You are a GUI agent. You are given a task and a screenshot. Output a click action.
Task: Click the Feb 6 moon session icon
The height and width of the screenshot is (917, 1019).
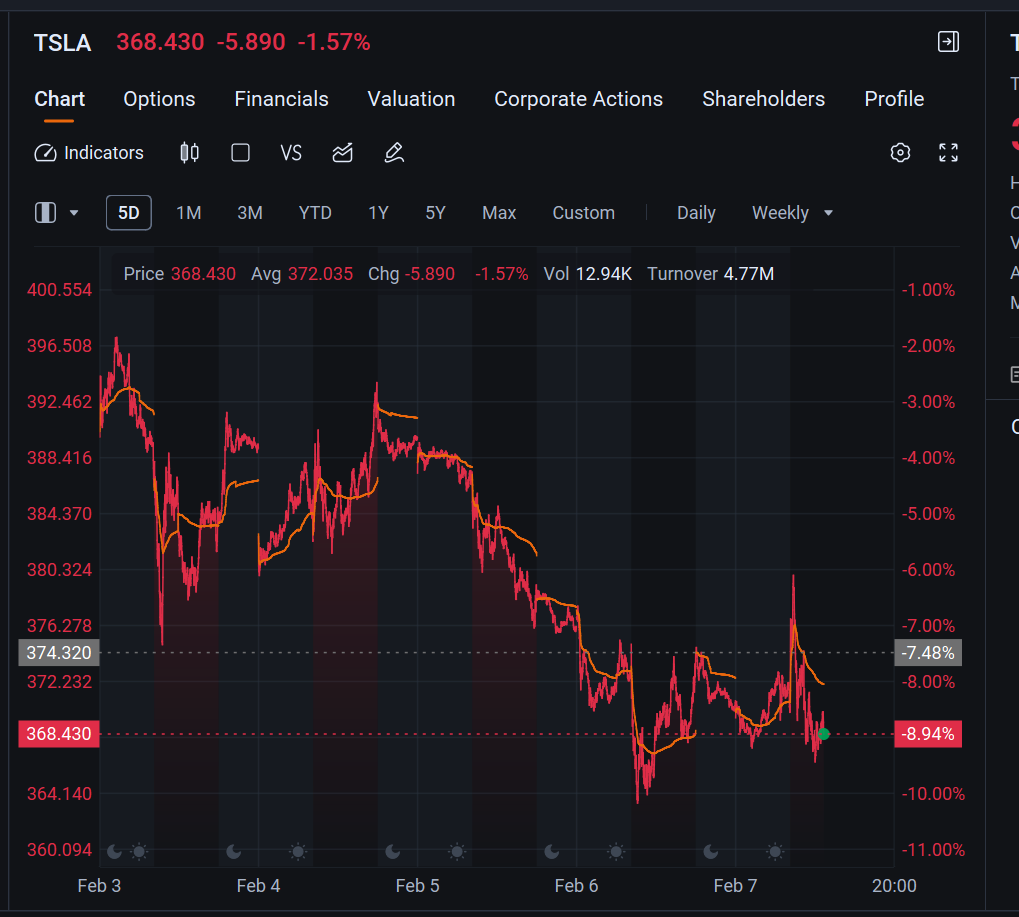[x=552, y=851]
